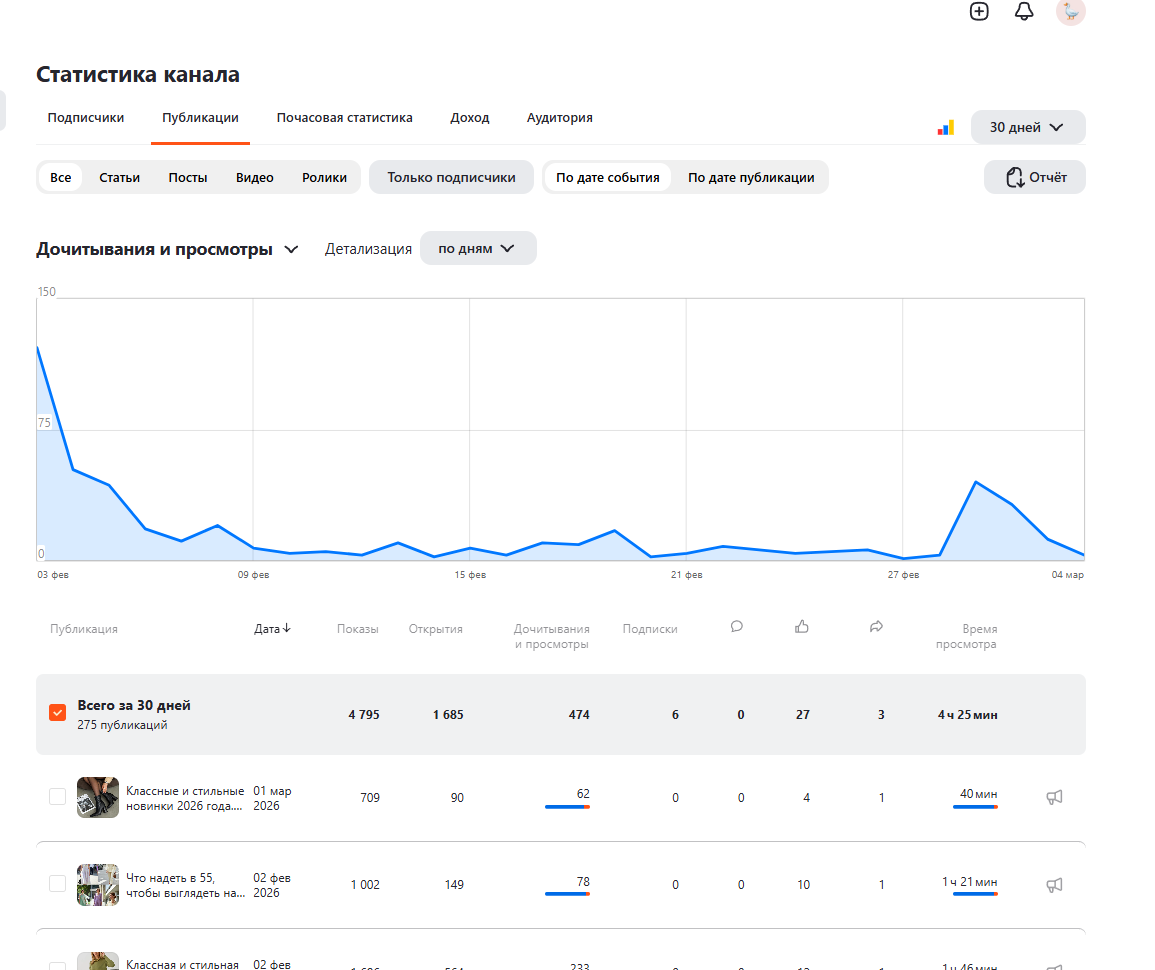This screenshot has height=970, width=1155.
Task: Click megaphone icon for 01 мар publication
Action: pos(1054,797)
